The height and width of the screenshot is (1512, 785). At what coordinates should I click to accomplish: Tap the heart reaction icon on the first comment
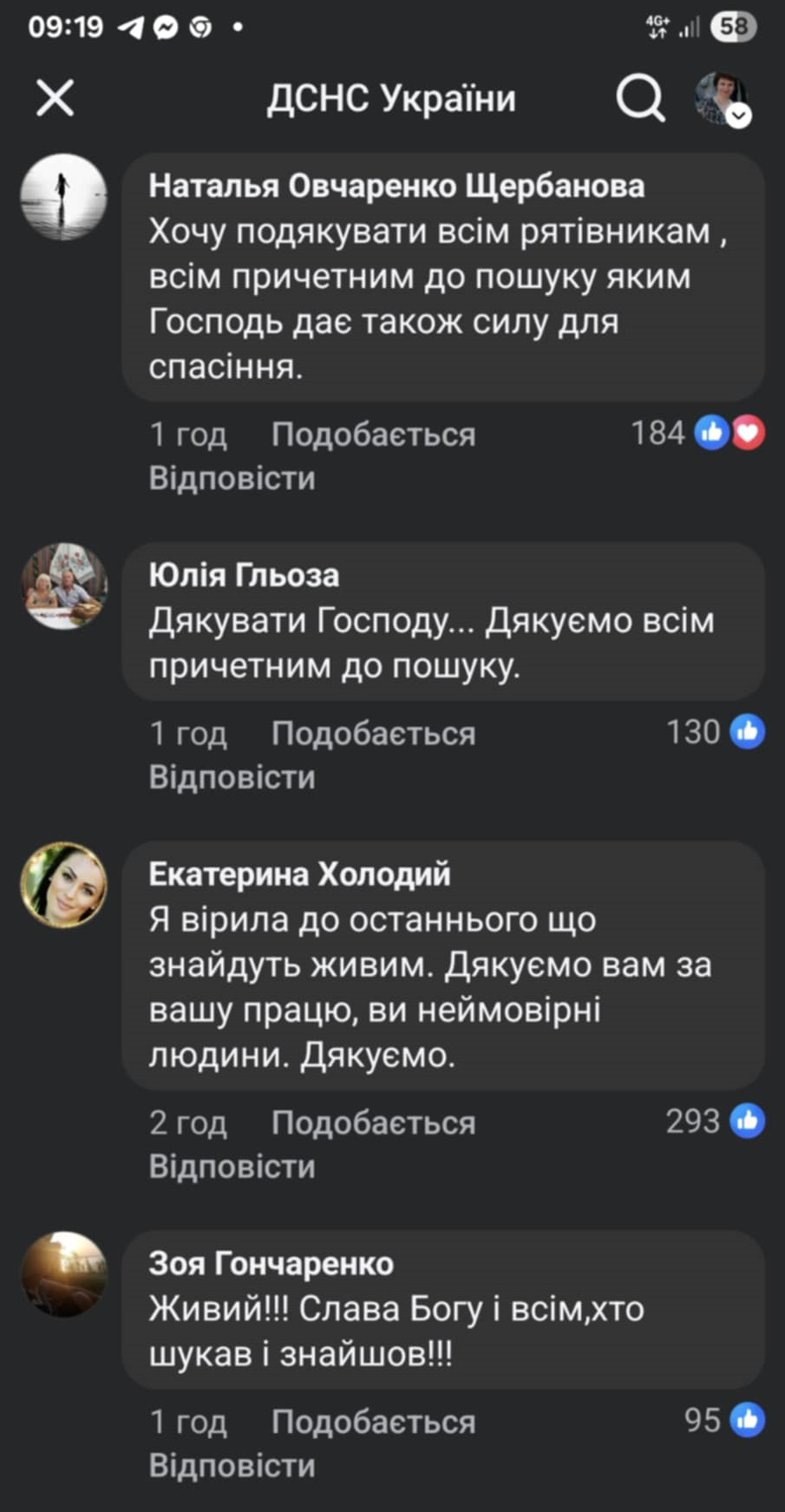(749, 431)
